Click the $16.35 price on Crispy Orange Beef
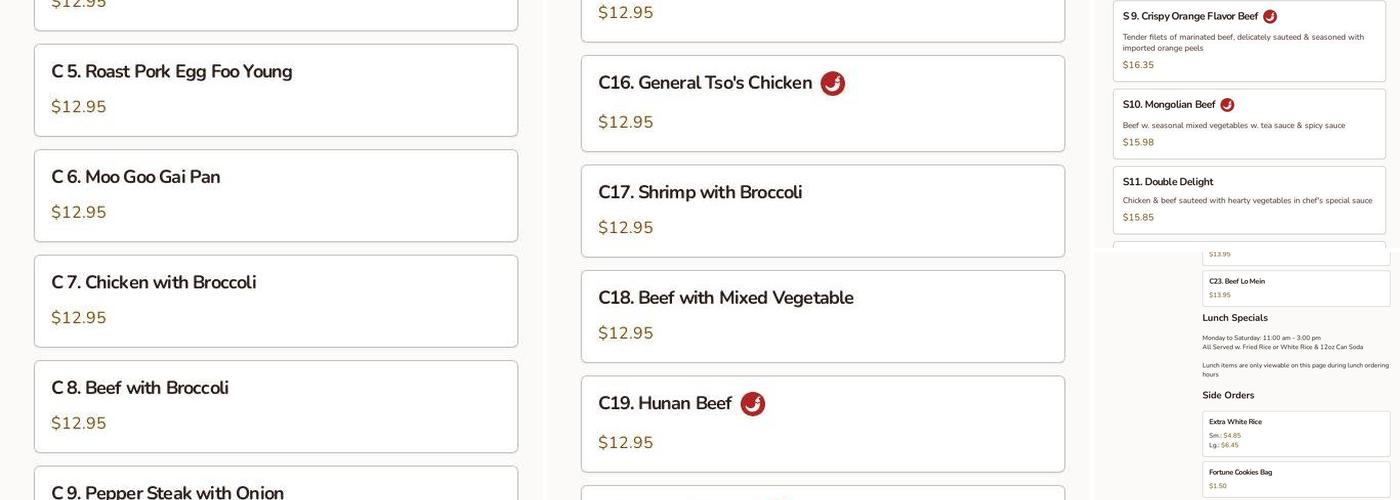 [1138, 65]
